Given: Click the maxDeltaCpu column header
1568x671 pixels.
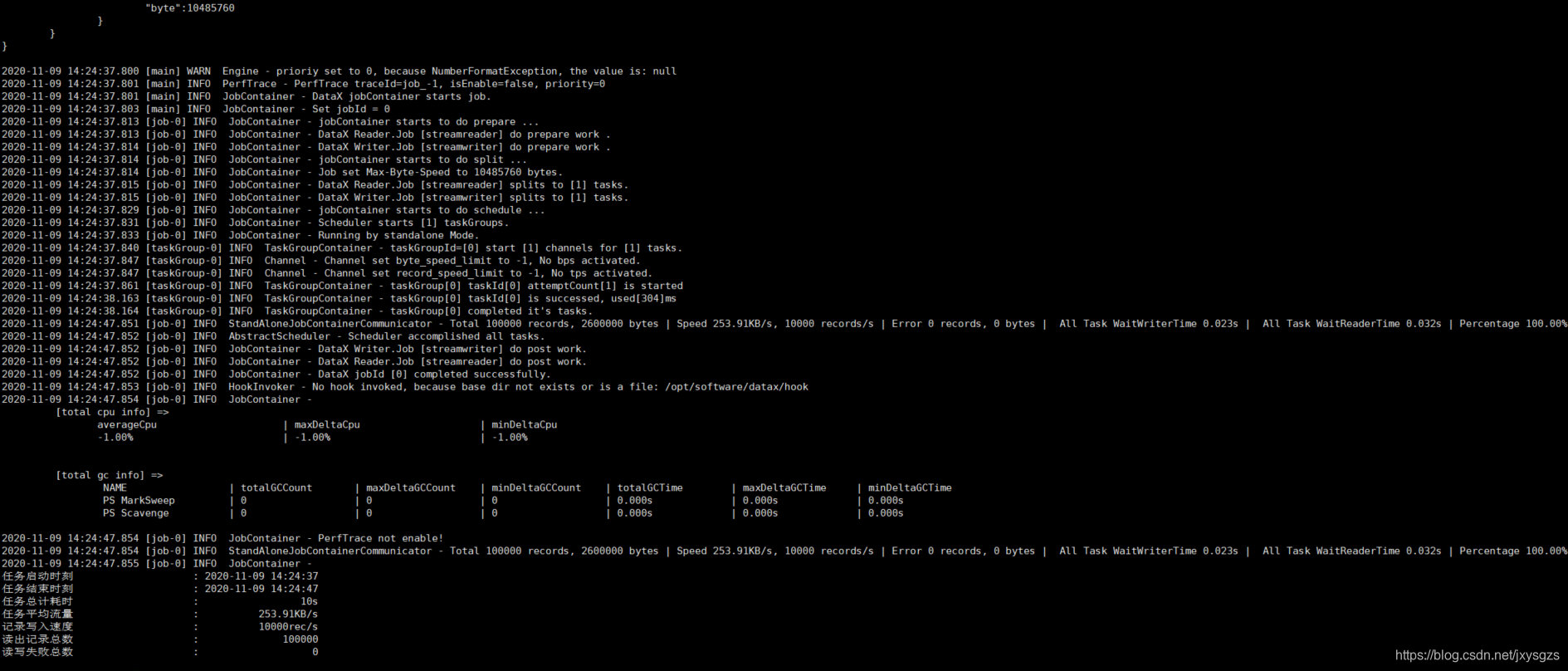Looking at the screenshot, I should click(x=327, y=425).
